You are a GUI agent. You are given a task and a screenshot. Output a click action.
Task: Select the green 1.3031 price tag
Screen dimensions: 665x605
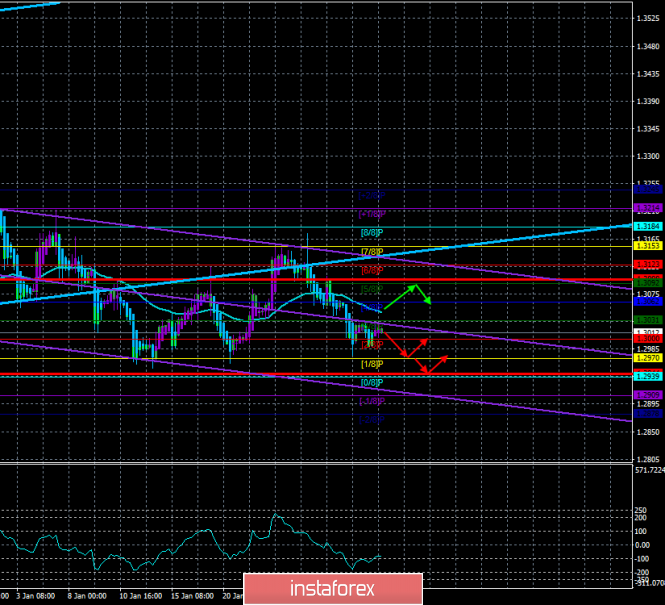648,320
